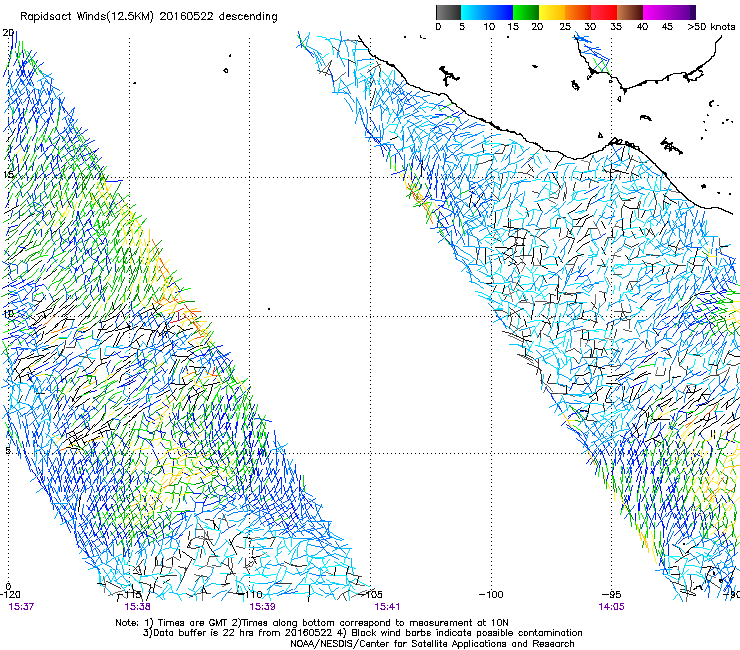Click the '15' latitude axis label
The width and height of the screenshot is (740, 650).
(x=8, y=175)
